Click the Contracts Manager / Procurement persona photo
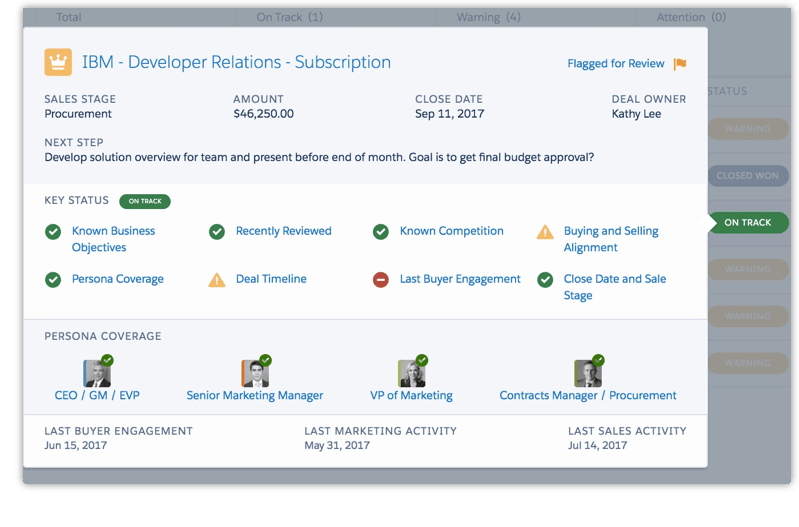 tap(588, 374)
